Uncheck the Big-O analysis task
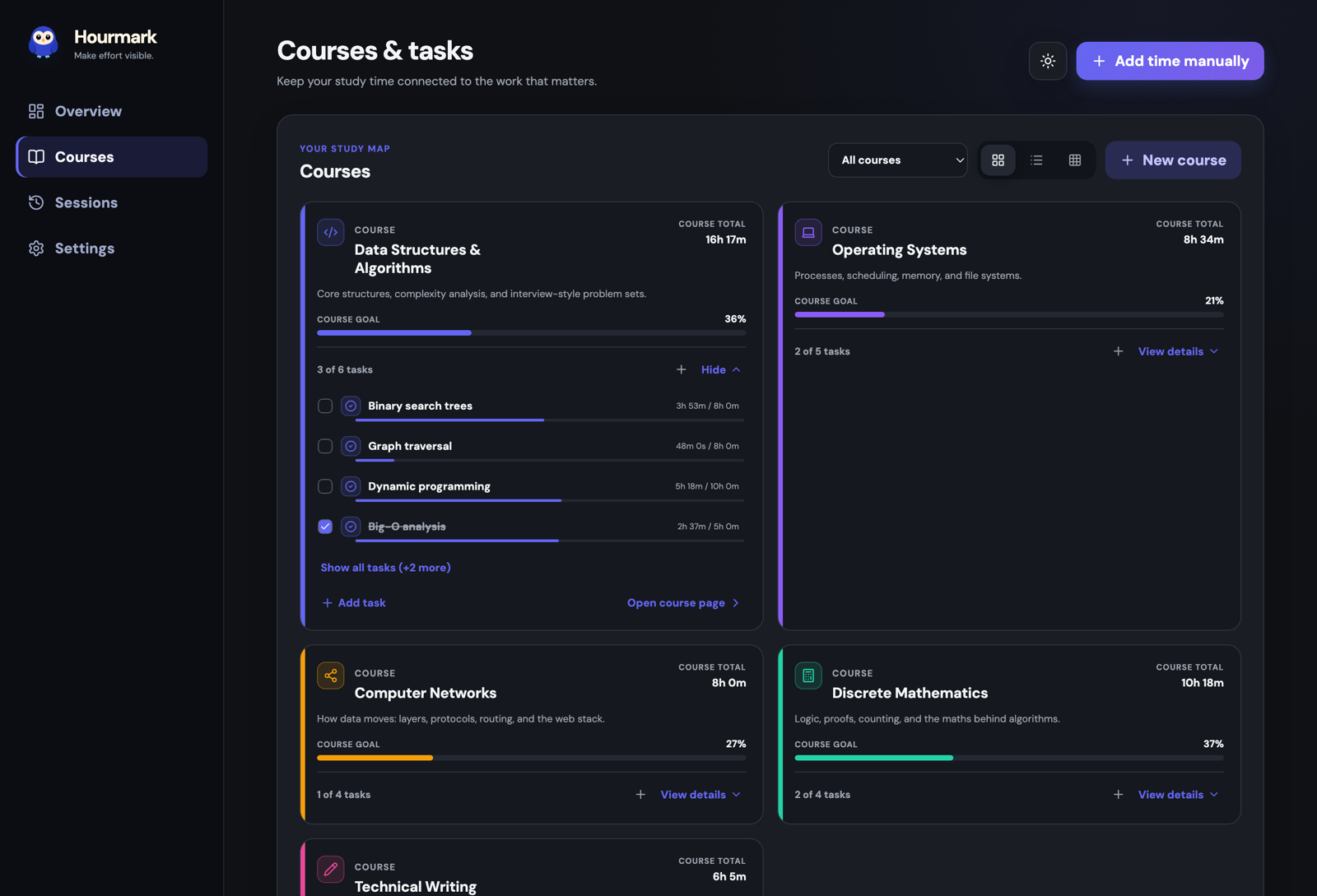1317x896 pixels. tap(325, 527)
